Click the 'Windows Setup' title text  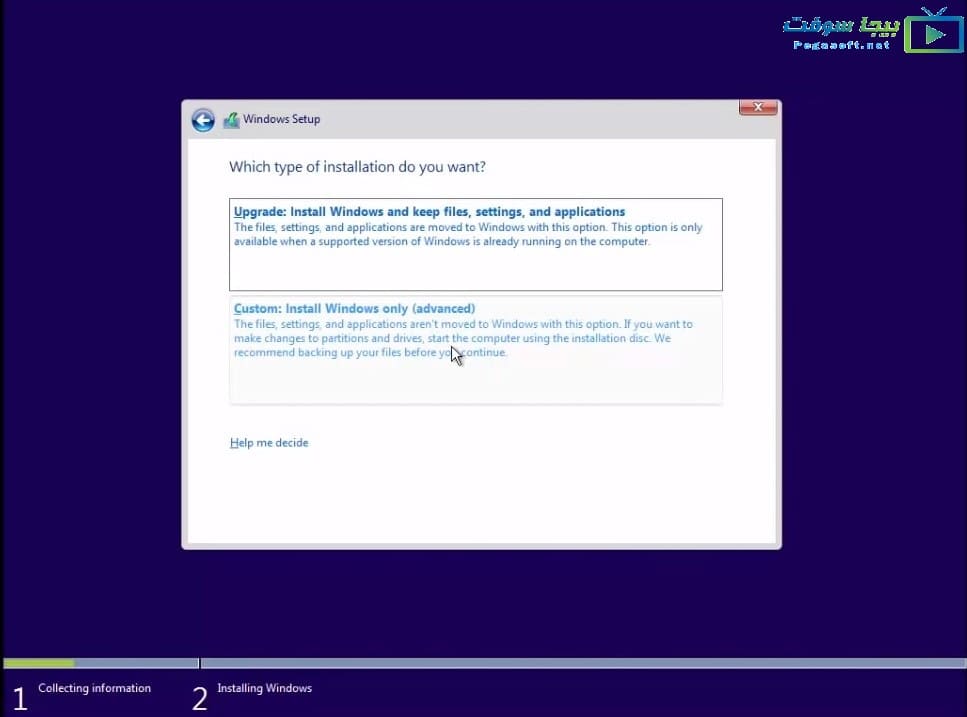coord(281,119)
